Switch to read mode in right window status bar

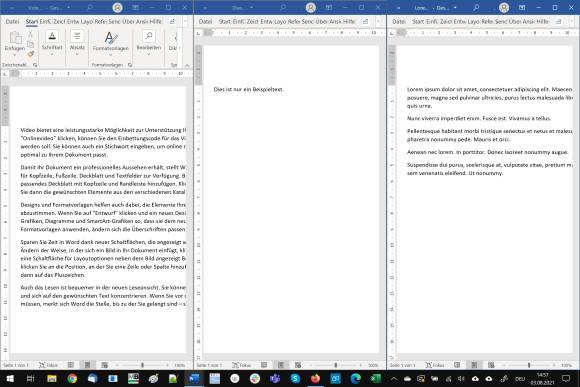[x=457, y=365]
